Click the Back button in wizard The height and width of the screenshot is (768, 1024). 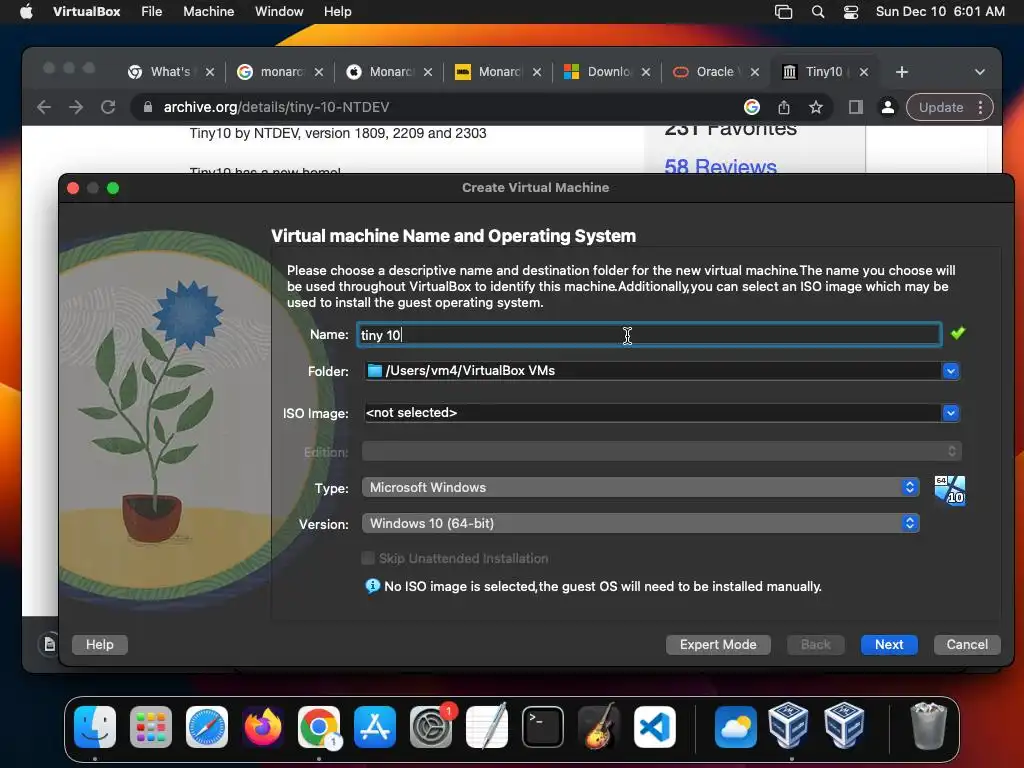pos(816,645)
